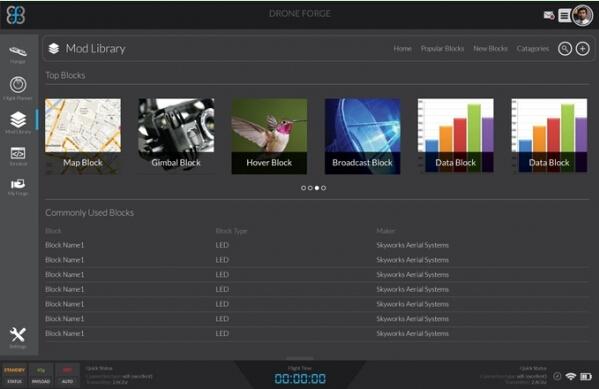Click the magnifier search icon in header
The image size is (599, 389).
[x=565, y=49]
